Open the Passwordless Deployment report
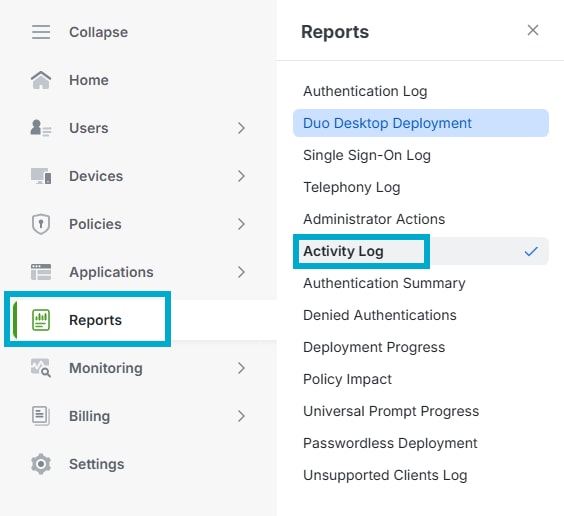The height and width of the screenshot is (516, 564). click(x=390, y=443)
